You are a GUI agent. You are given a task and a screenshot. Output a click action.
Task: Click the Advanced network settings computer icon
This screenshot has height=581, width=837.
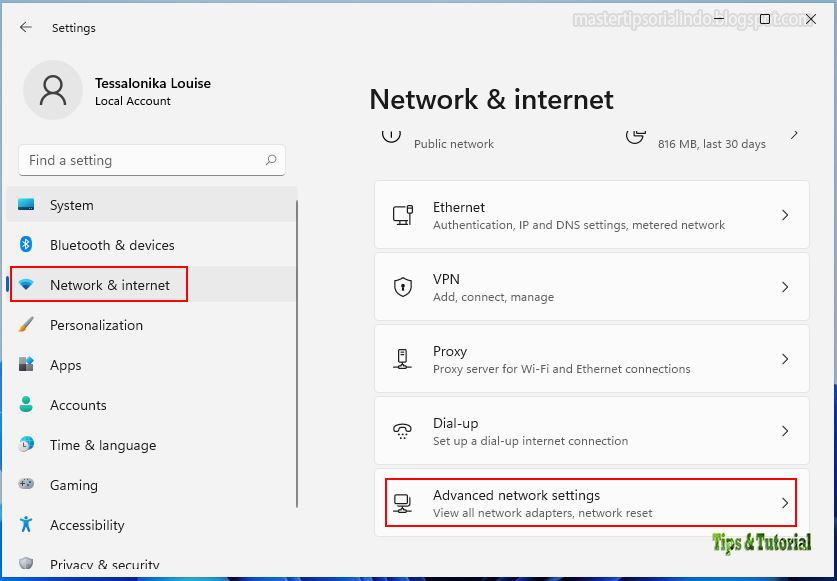[402, 503]
